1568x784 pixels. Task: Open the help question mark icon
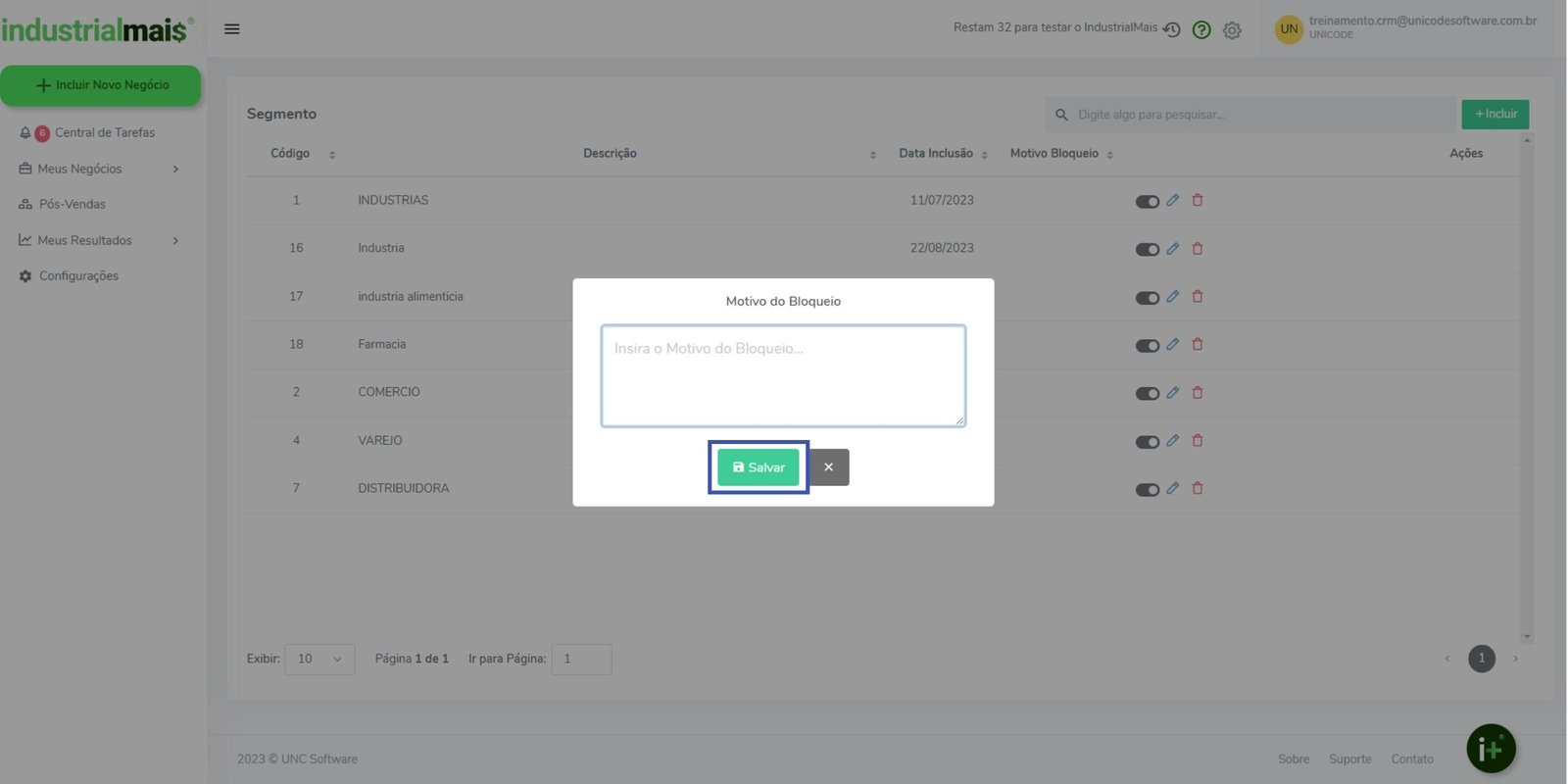click(x=1201, y=30)
